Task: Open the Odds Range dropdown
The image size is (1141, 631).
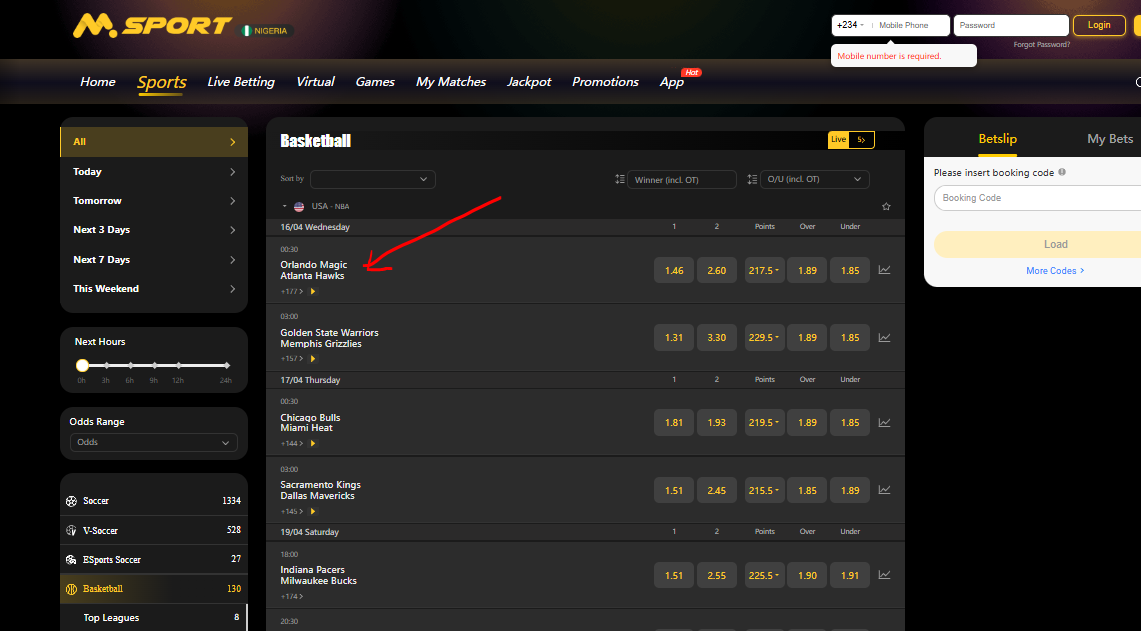Action: pyautogui.click(x=154, y=442)
